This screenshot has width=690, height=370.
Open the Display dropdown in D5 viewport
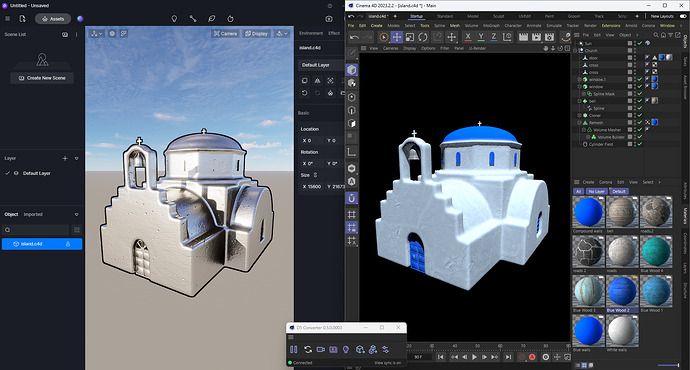[x=256, y=33]
